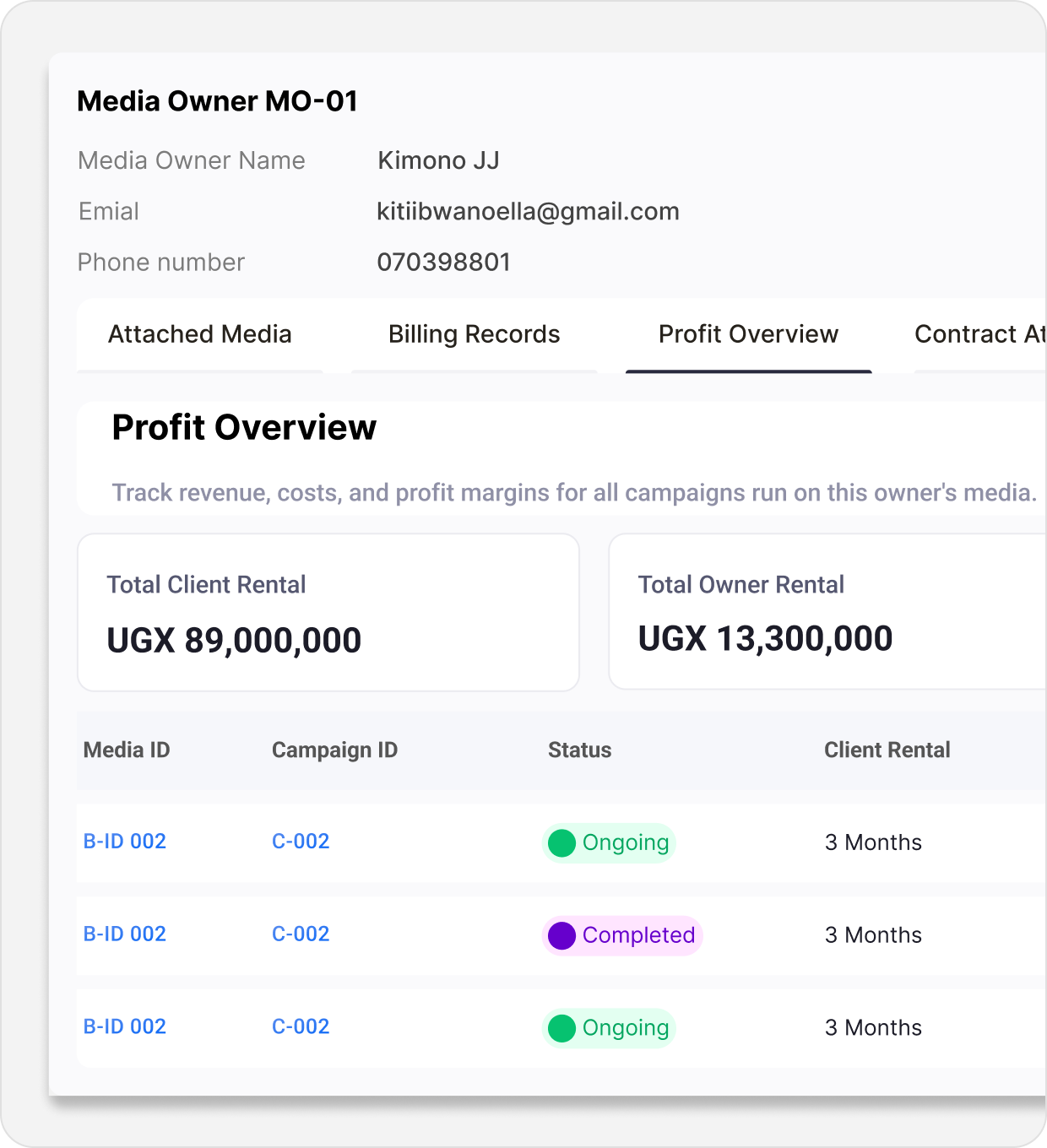The width and height of the screenshot is (1047, 1148).
Task: Click the purple Completed status dot
Action: [x=561, y=935]
